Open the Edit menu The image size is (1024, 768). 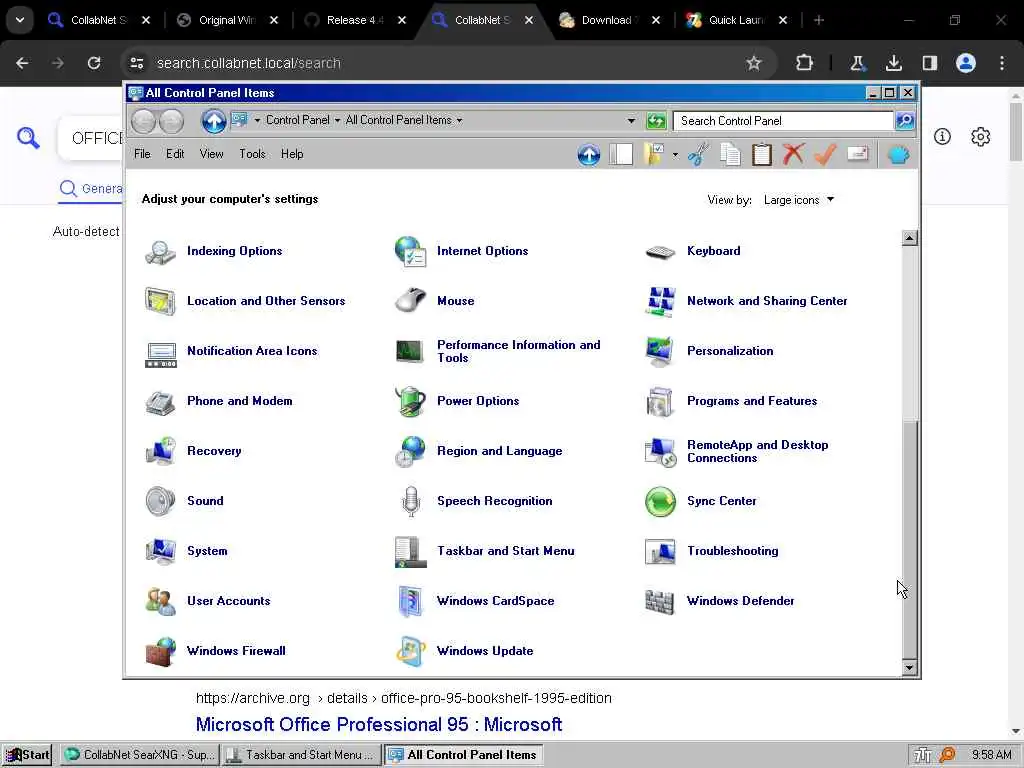tap(174, 154)
